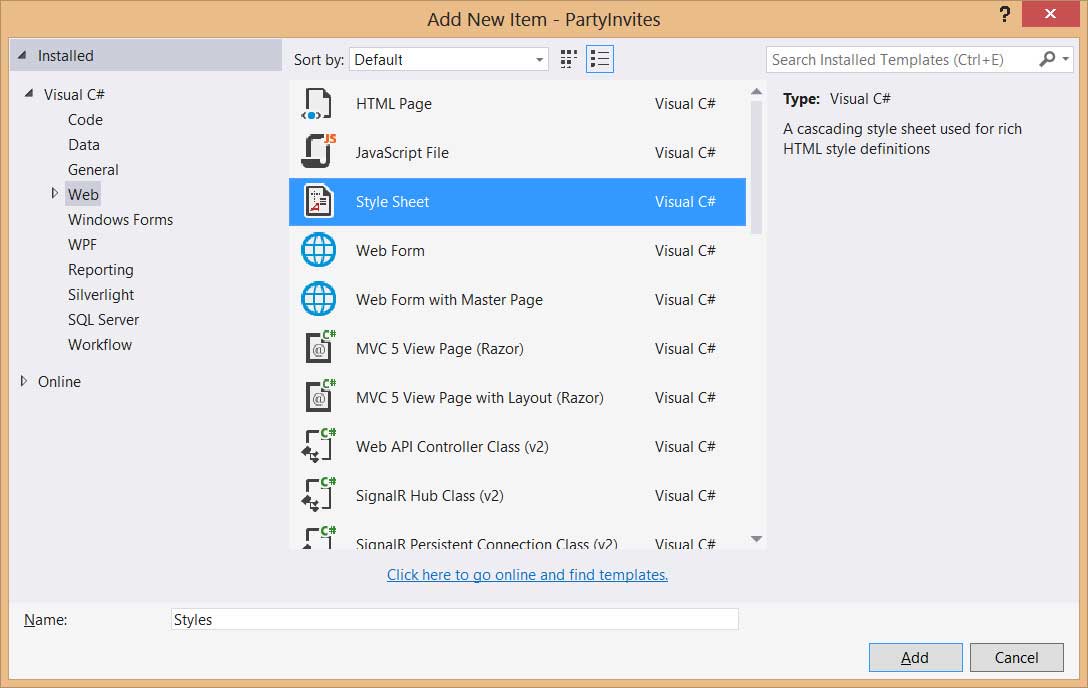This screenshot has height=688, width=1088.
Task: Choose MVC 5 View Page with Layout icon
Action: [x=320, y=397]
